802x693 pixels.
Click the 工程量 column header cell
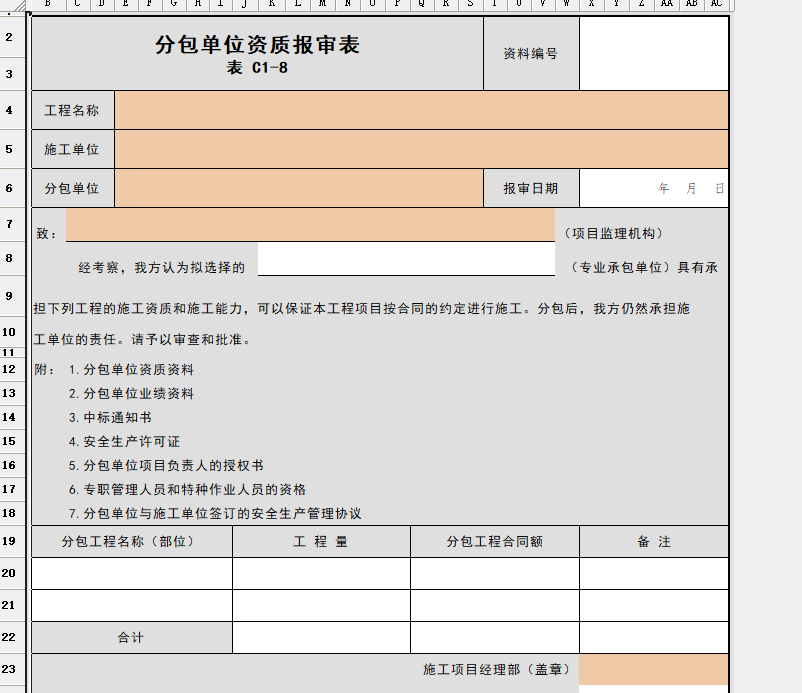[x=321, y=541]
